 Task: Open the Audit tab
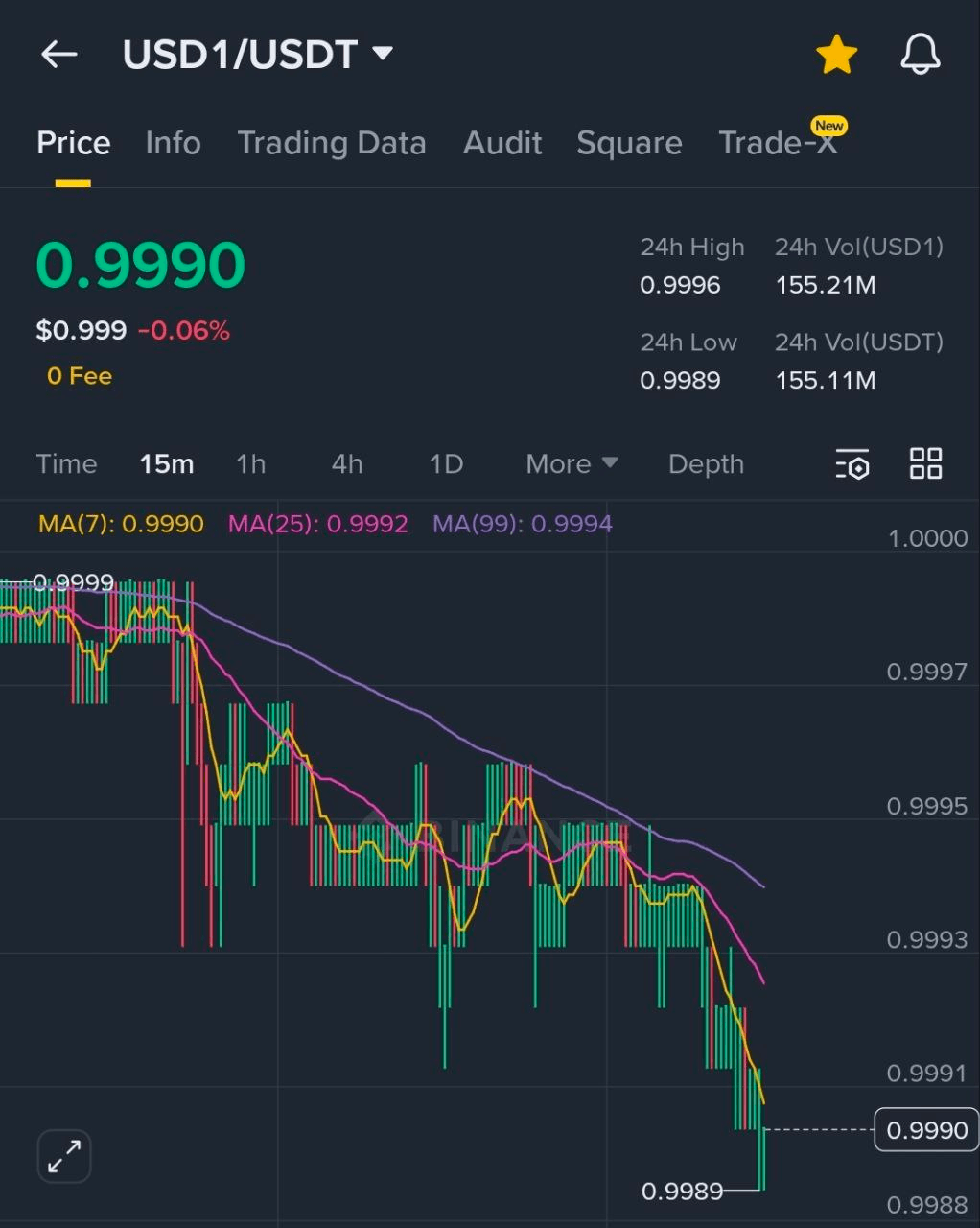click(x=502, y=142)
